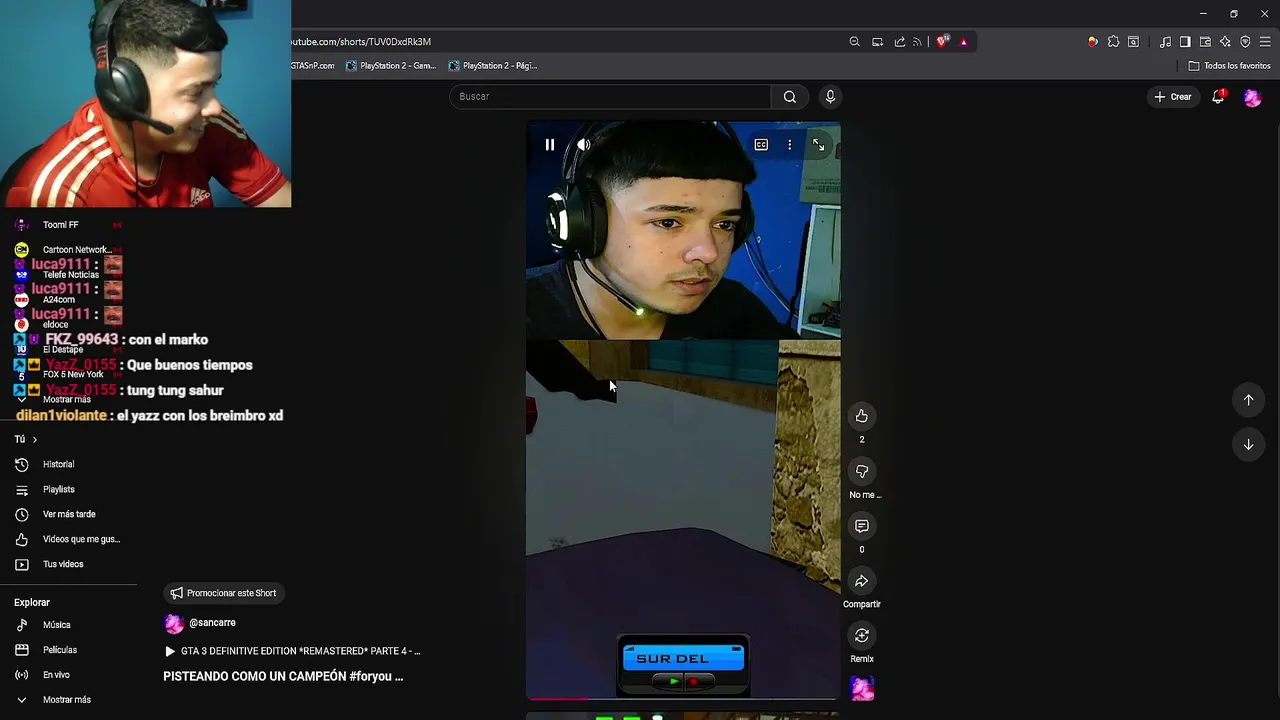This screenshot has height=720, width=1280.
Task: Open the Brave Shields lion icon
Action: (941, 42)
